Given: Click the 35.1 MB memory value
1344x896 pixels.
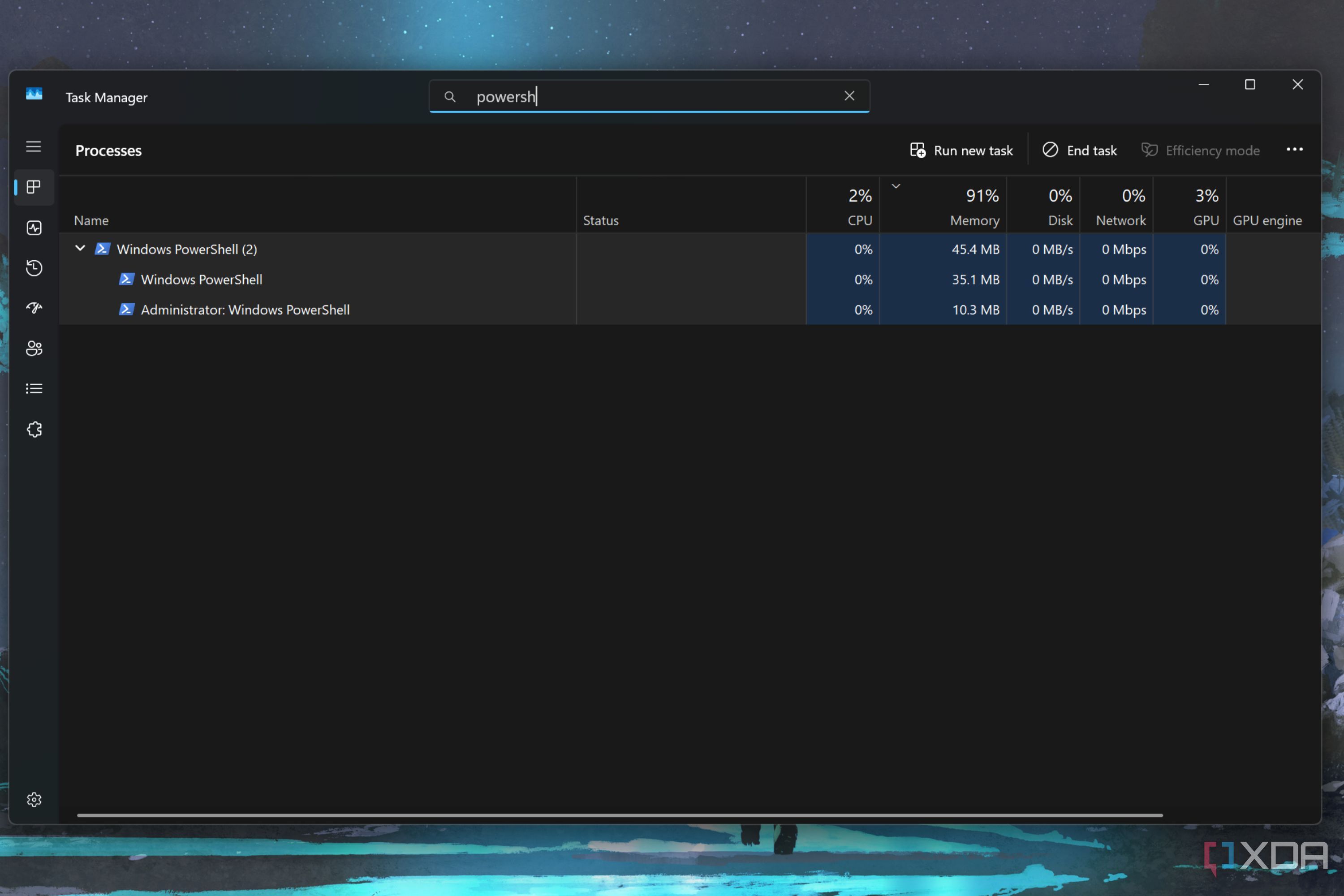Looking at the screenshot, I should pyautogui.click(x=975, y=280).
